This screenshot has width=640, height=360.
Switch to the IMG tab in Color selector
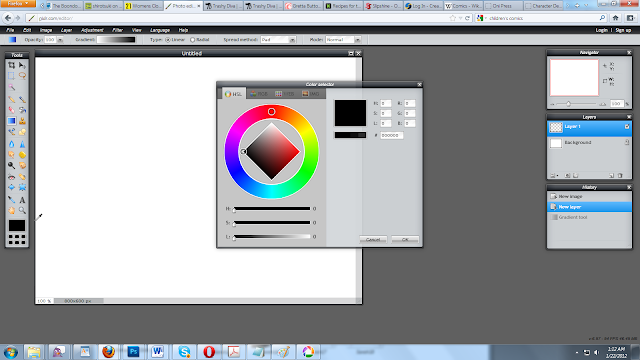311,94
